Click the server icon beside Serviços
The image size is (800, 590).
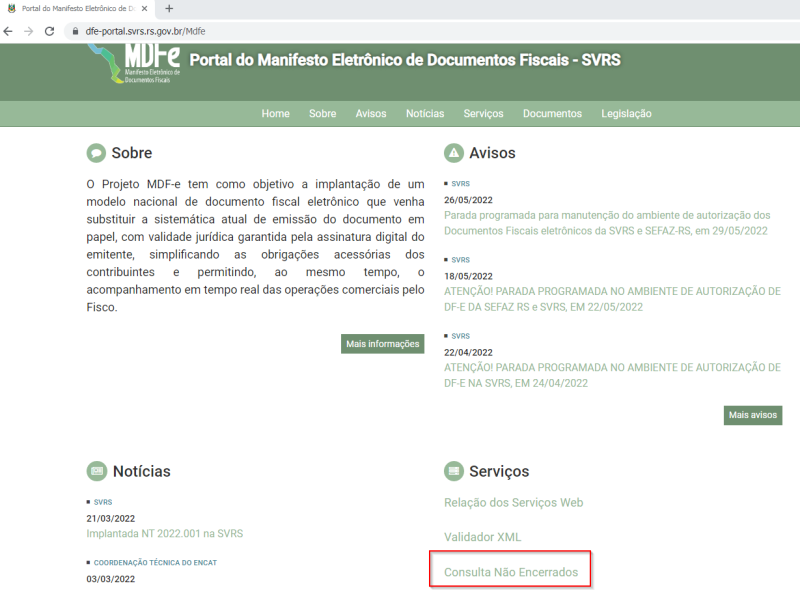point(456,471)
